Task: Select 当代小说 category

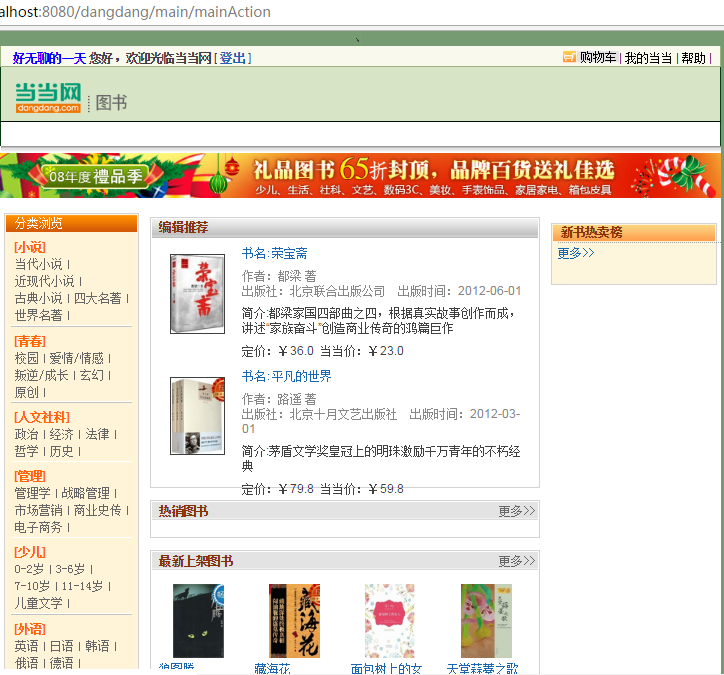Action: (x=38, y=264)
